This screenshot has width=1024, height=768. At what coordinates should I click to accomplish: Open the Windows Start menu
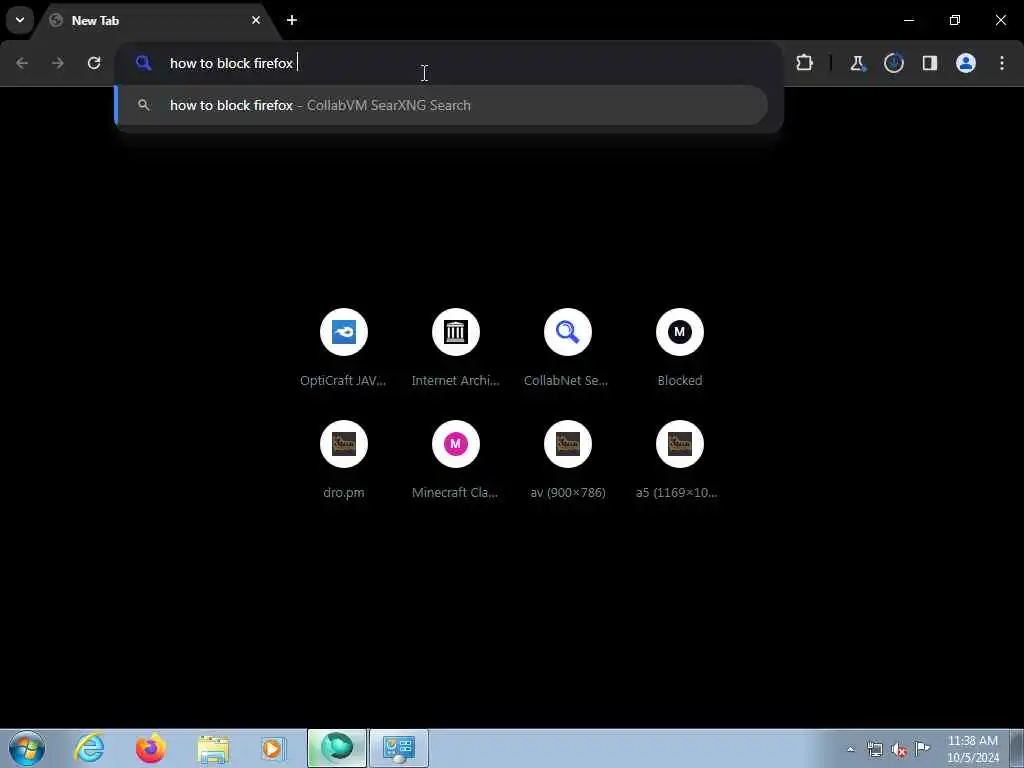pos(27,748)
